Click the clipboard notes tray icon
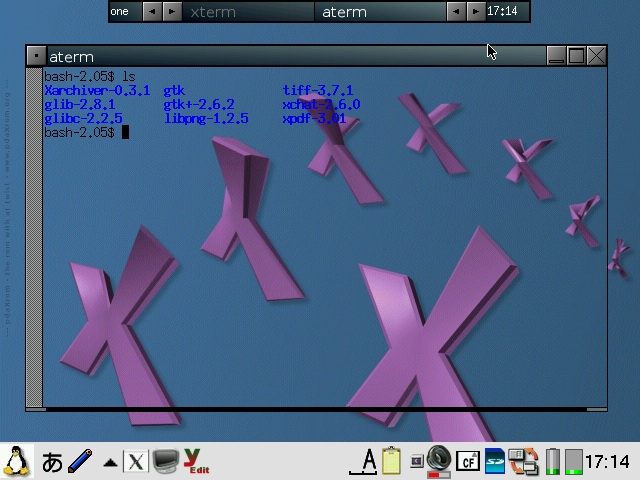This screenshot has width=640, height=480. [x=392, y=461]
